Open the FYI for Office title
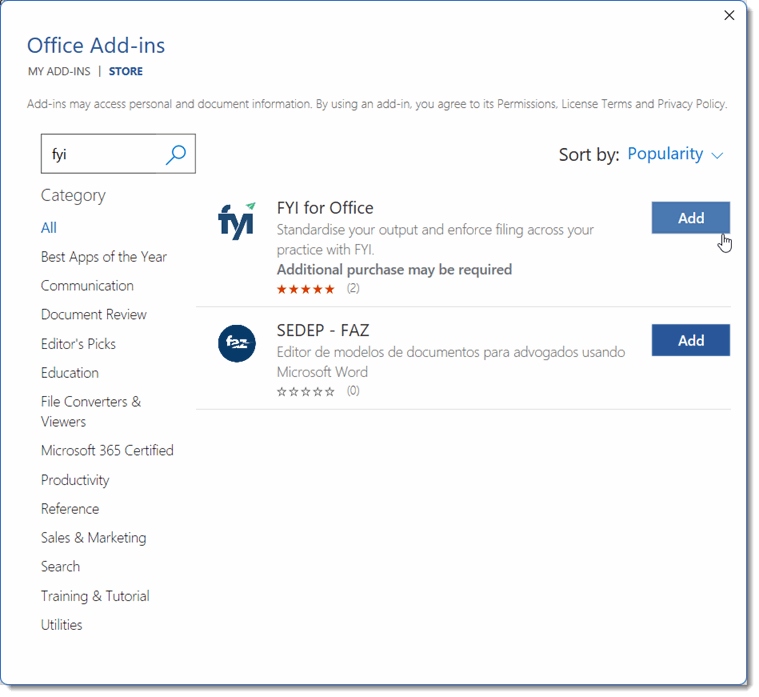The height and width of the screenshot is (697, 759). click(x=325, y=208)
